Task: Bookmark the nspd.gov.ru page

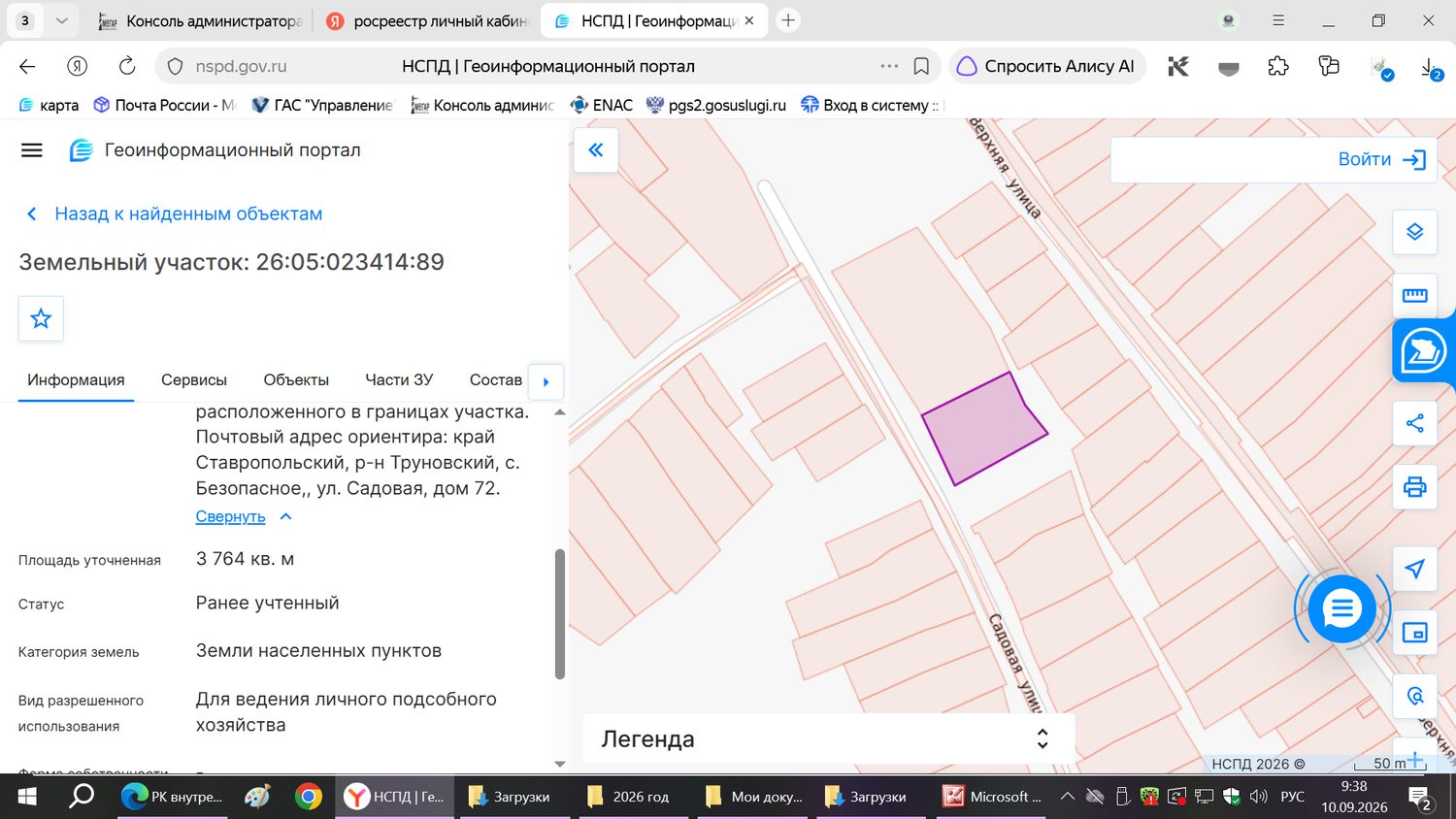Action: (x=921, y=66)
